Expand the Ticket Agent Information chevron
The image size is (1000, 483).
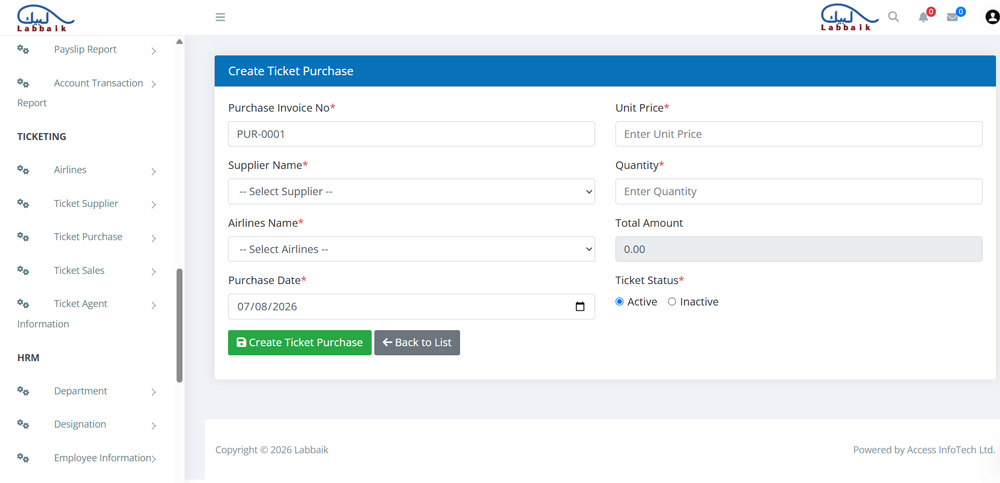[154, 306]
